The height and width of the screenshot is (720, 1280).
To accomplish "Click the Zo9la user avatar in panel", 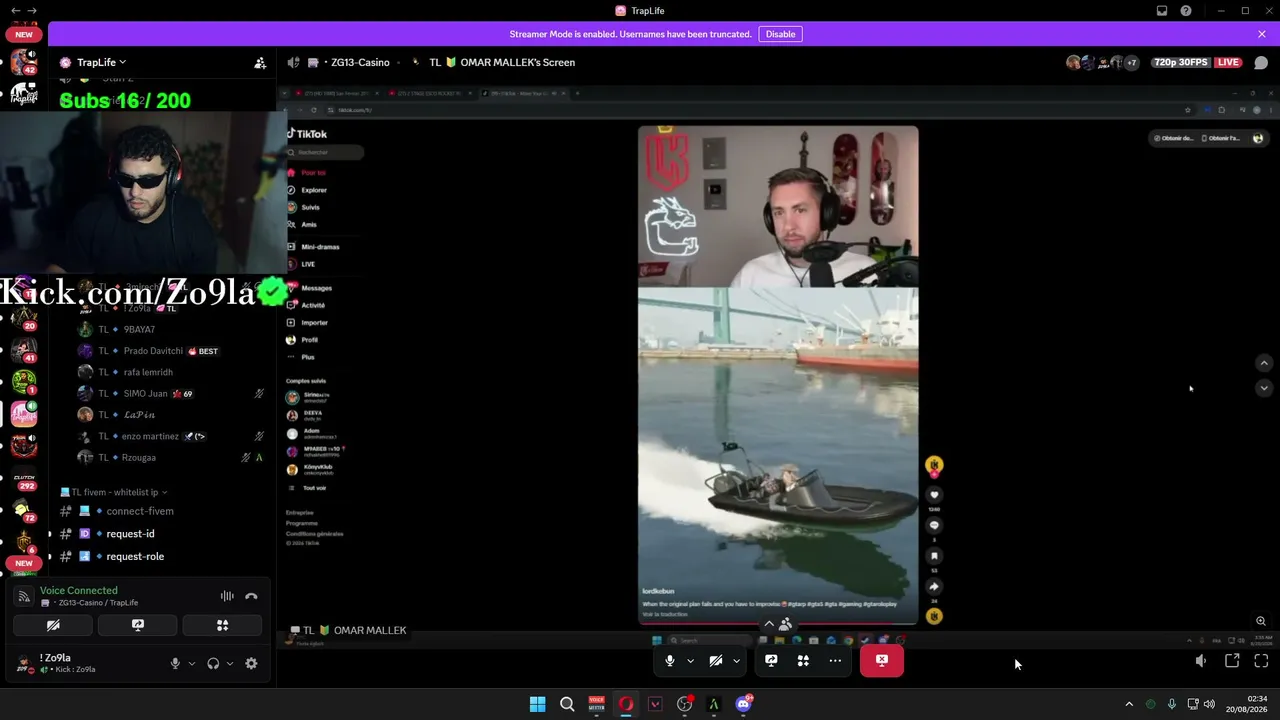I will pyautogui.click(x=24, y=663).
